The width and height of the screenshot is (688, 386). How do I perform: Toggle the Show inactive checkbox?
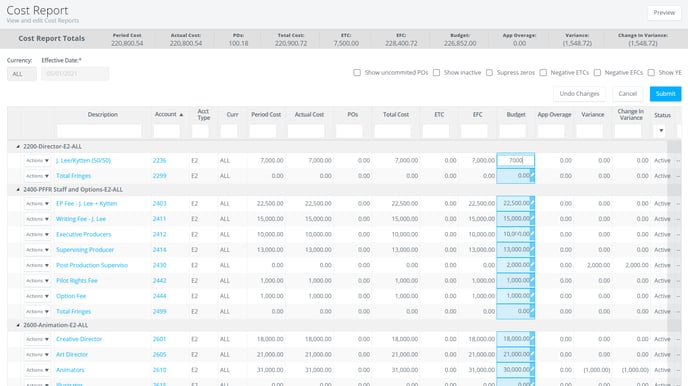click(x=437, y=72)
